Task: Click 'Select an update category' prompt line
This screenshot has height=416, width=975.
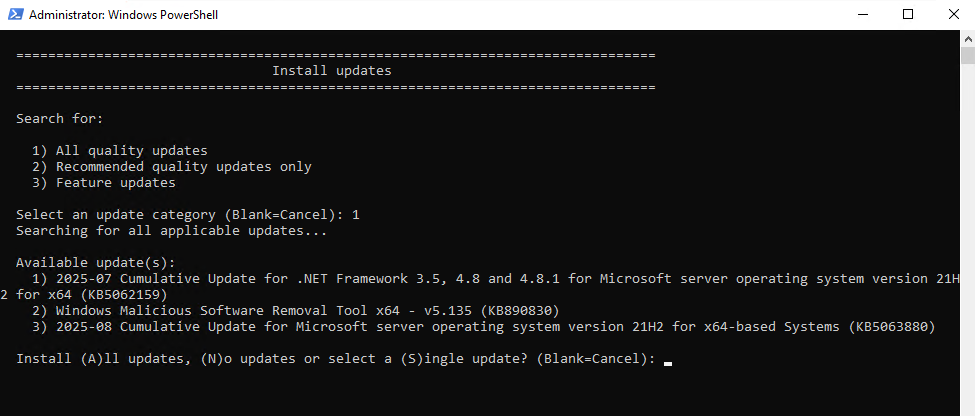Action: pyautogui.click(x=188, y=215)
